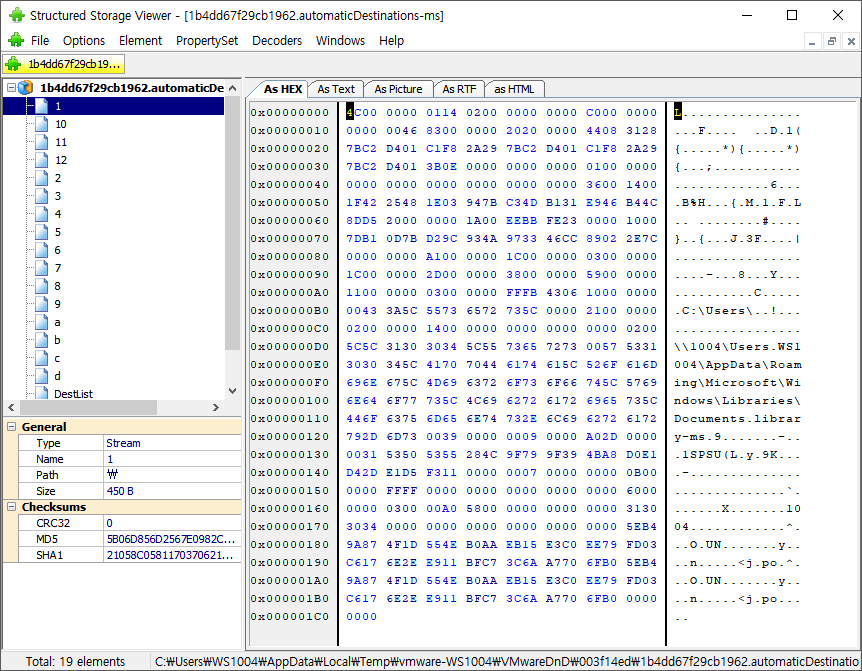Click the stream icon for item 3
862x671 pixels.
click(x=41, y=196)
